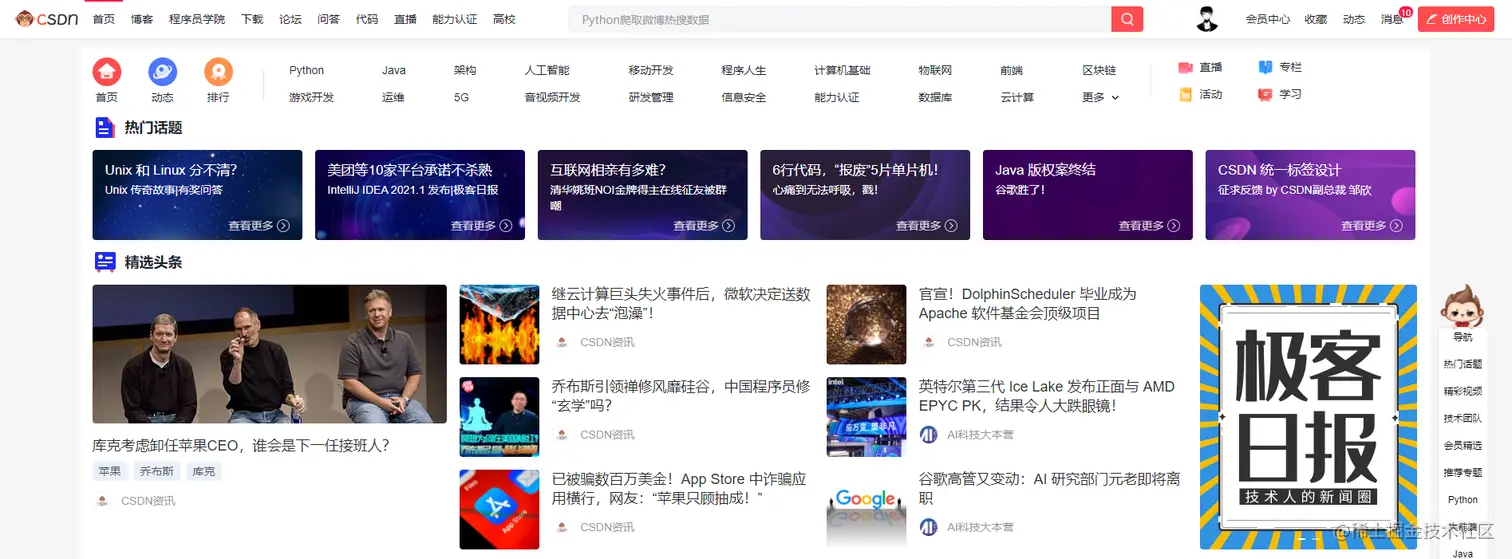The height and width of the screenshot is (559, 1512).
Task: Open the fire image thumbnail
Action: (499, 324)
